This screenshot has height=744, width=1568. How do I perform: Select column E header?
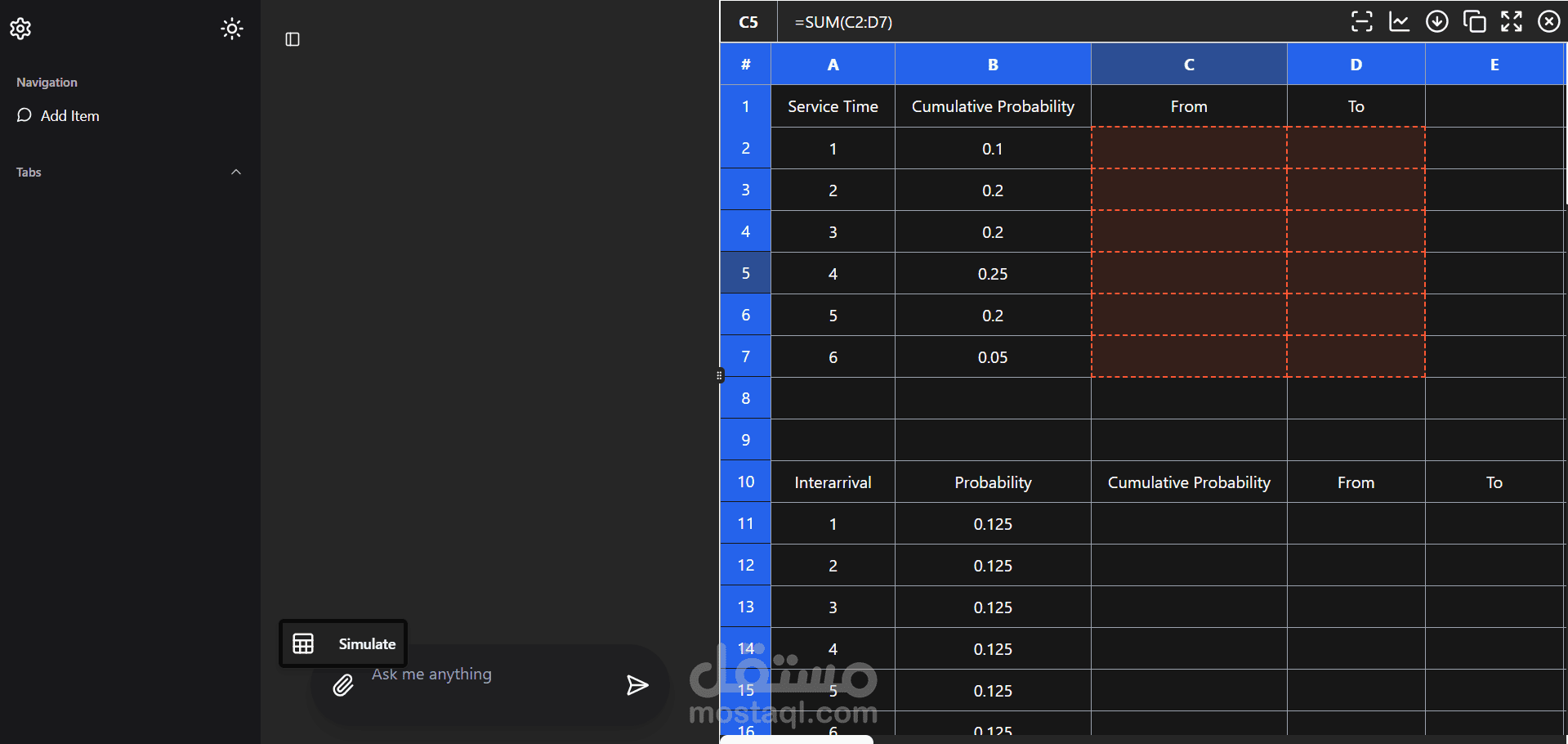pos(1494,65)
